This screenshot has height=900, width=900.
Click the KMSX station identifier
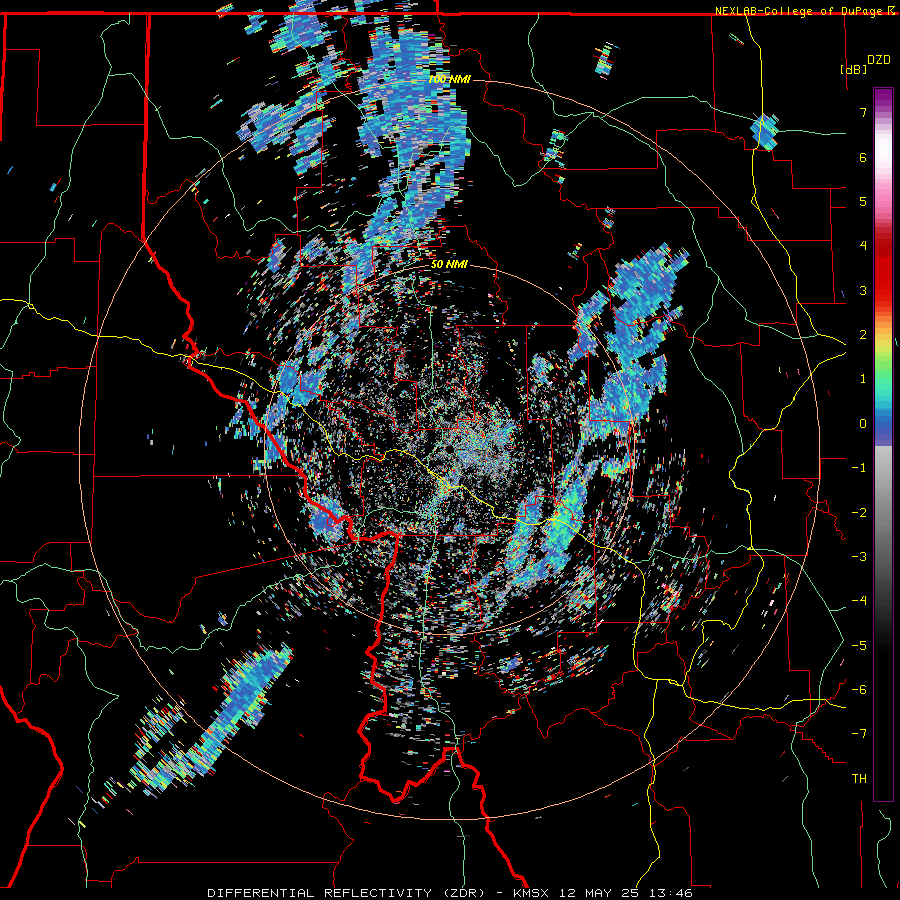531,893
